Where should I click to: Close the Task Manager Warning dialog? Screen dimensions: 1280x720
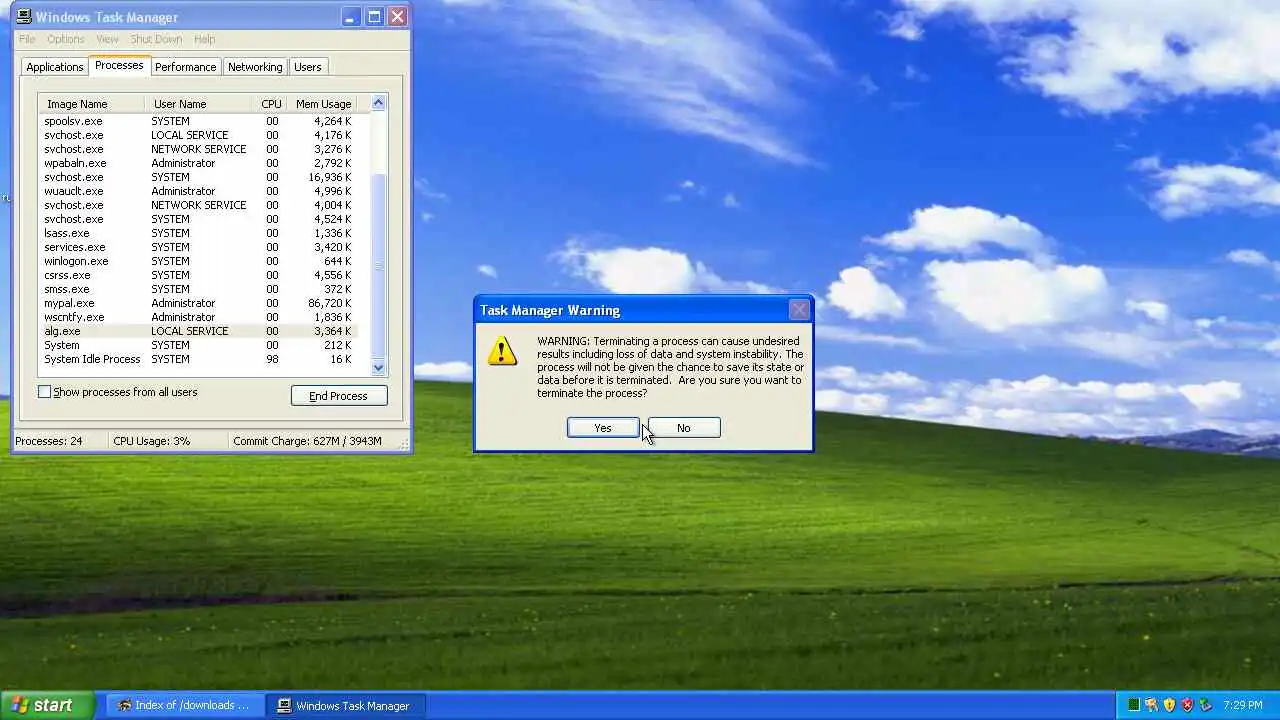coord(799,310)
